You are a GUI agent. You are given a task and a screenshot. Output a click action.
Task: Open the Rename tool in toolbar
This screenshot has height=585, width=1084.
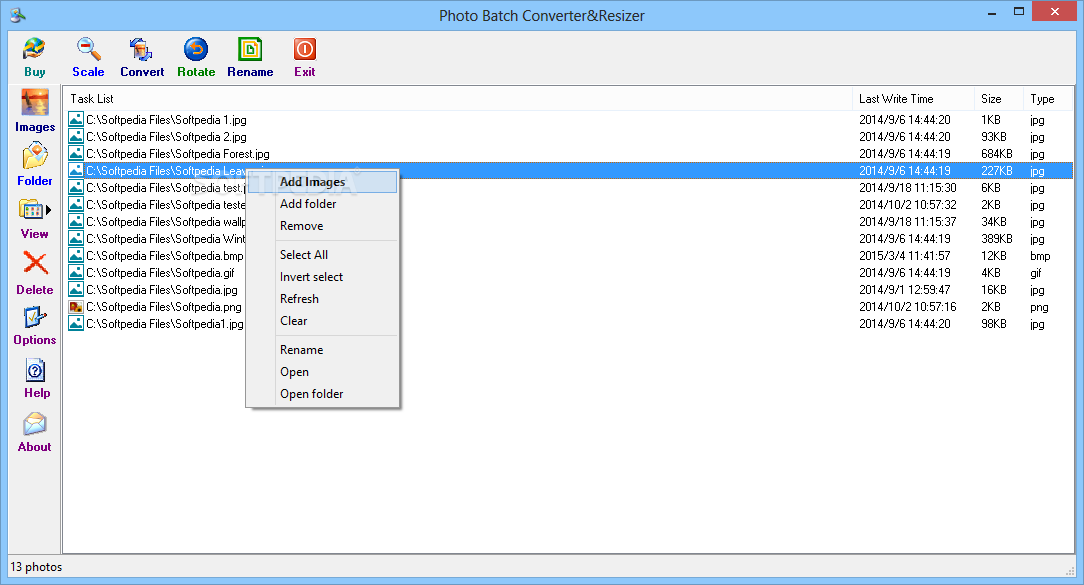tap(250, 57)
